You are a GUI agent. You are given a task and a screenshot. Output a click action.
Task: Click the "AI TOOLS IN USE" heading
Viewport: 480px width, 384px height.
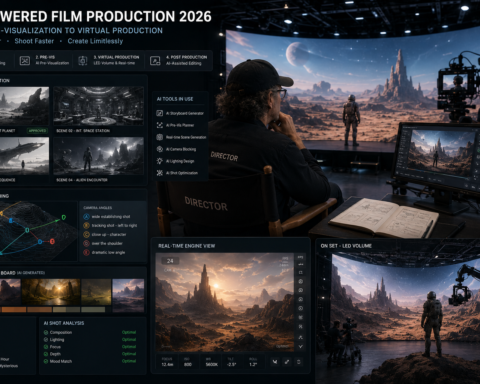point(175,99)
